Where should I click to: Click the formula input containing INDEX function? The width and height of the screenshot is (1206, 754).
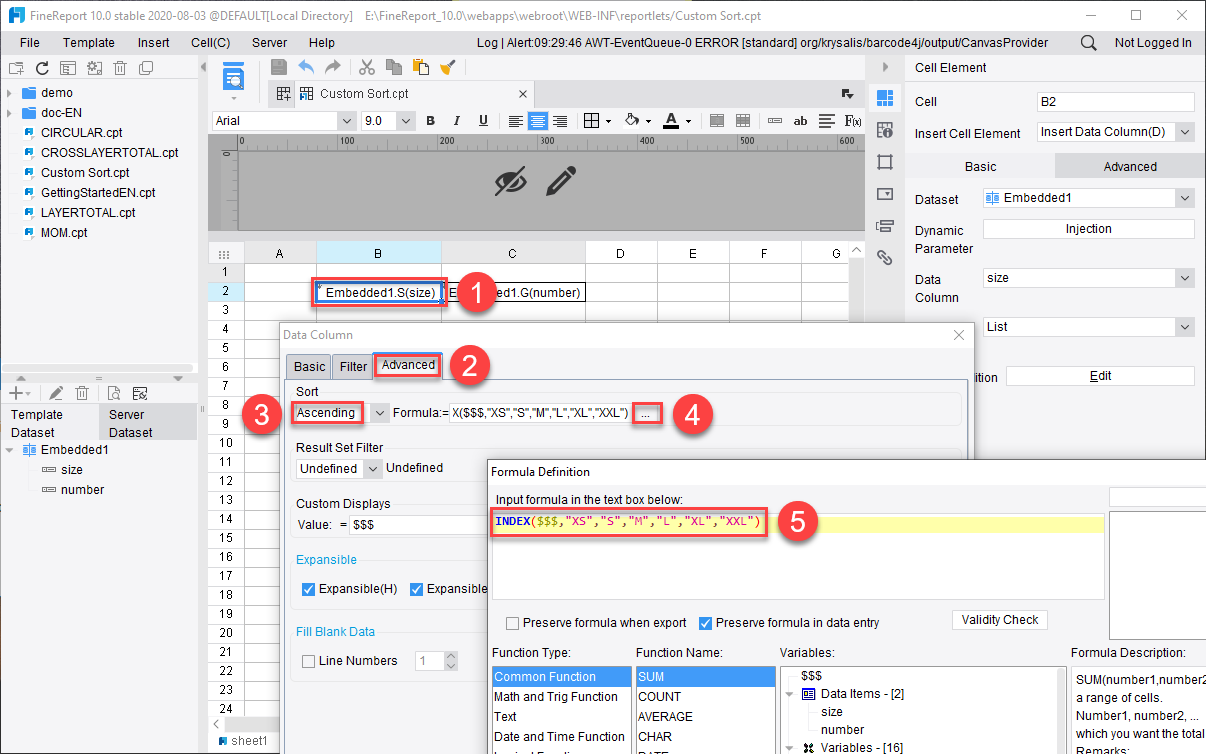coord(628,520)
